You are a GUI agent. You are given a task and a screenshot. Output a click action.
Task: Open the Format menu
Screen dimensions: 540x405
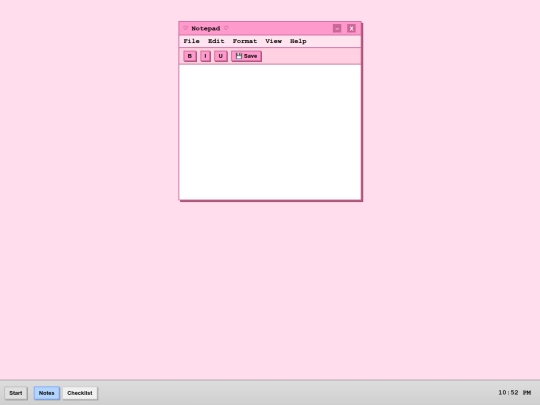coord(245,41)
